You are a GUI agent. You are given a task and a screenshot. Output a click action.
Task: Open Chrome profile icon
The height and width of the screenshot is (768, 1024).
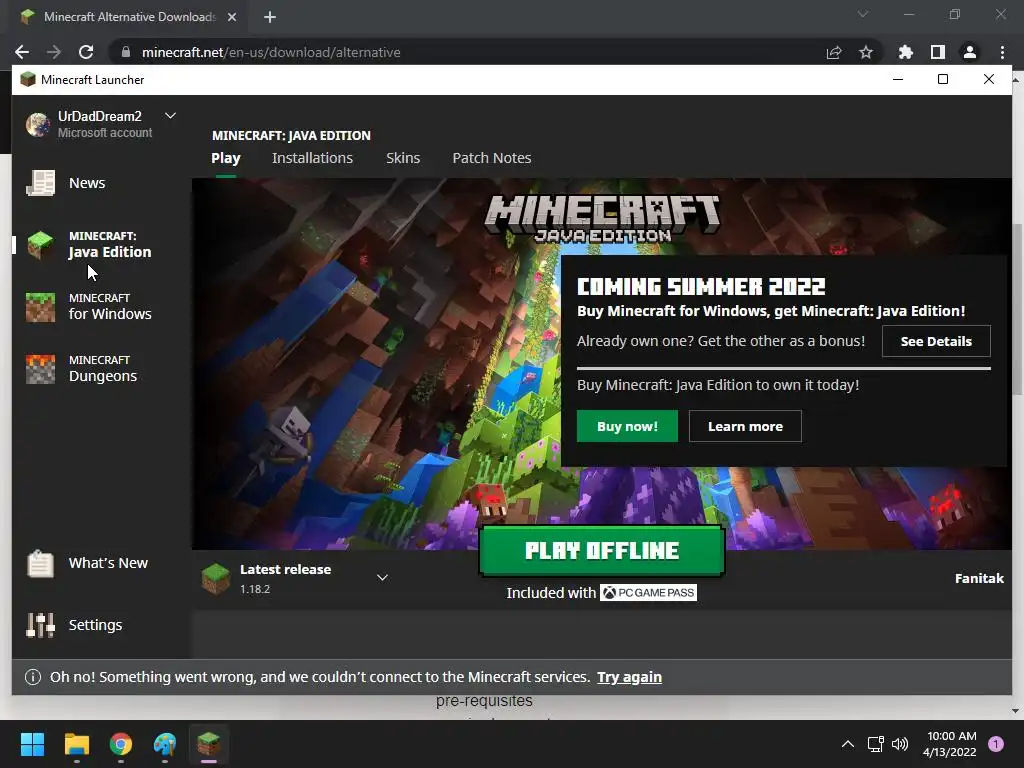coord(970,52)
